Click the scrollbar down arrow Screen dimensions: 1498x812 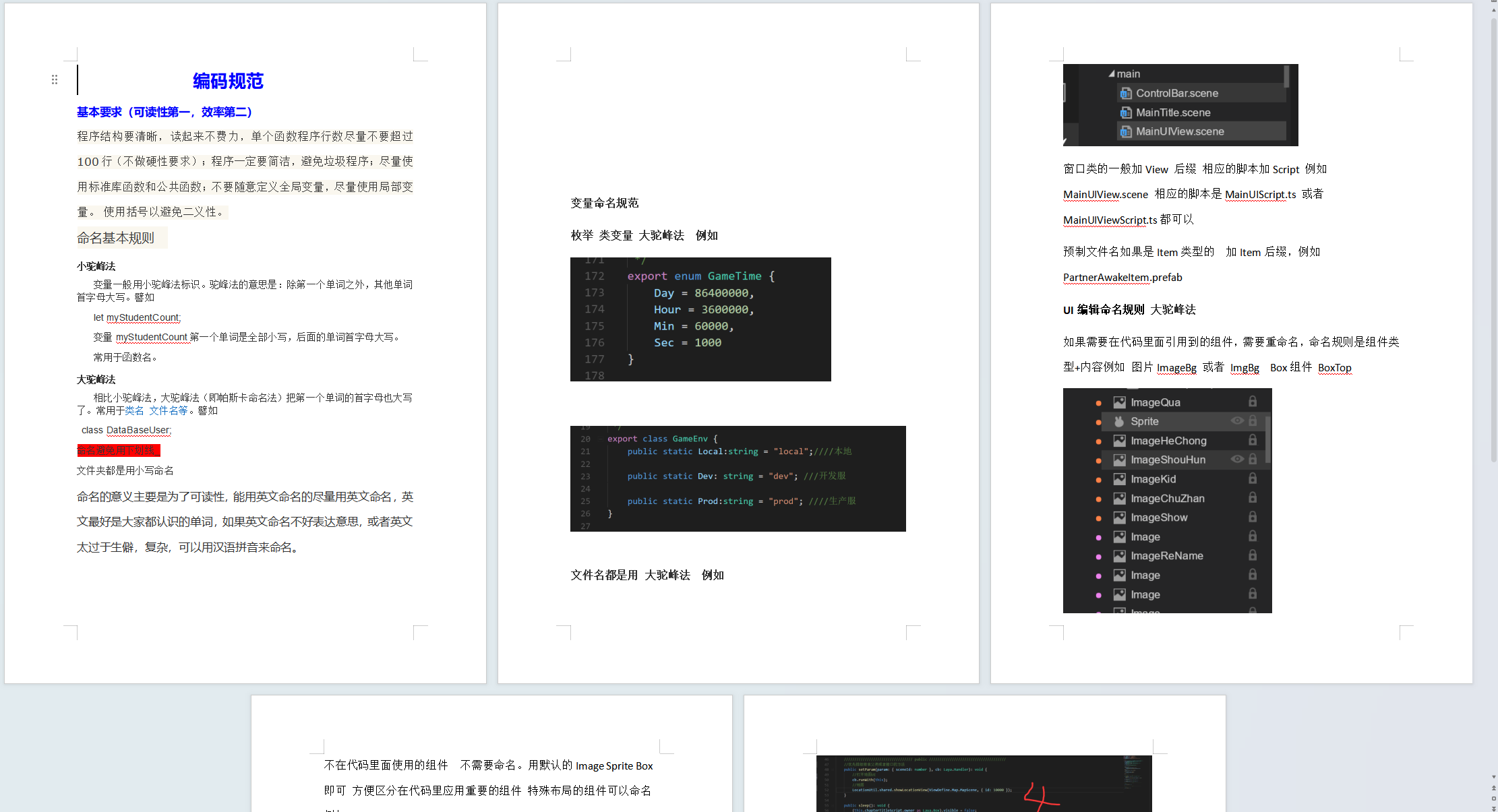[1493, 777]
